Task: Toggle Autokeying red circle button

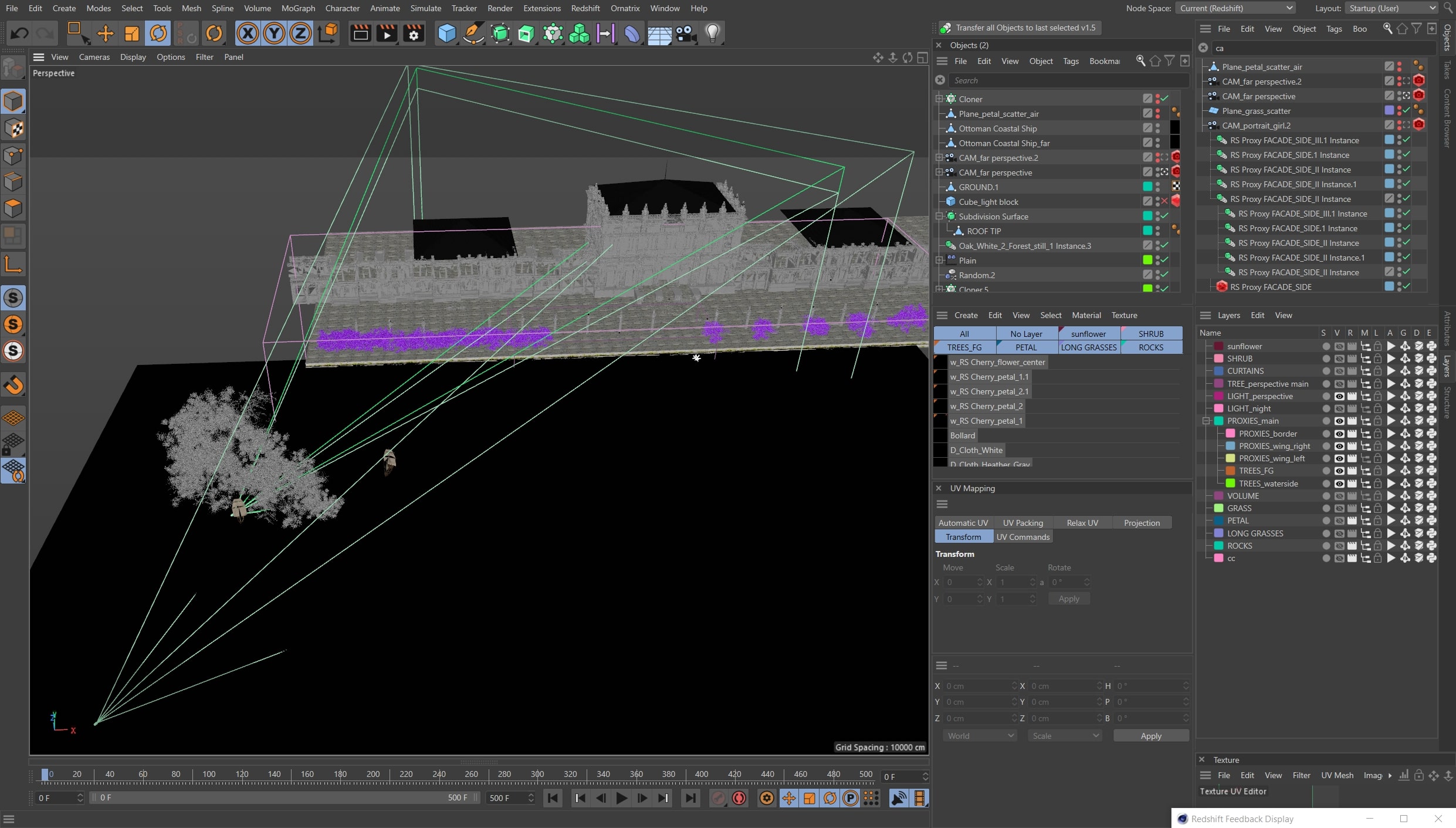Action: point(739,797)
